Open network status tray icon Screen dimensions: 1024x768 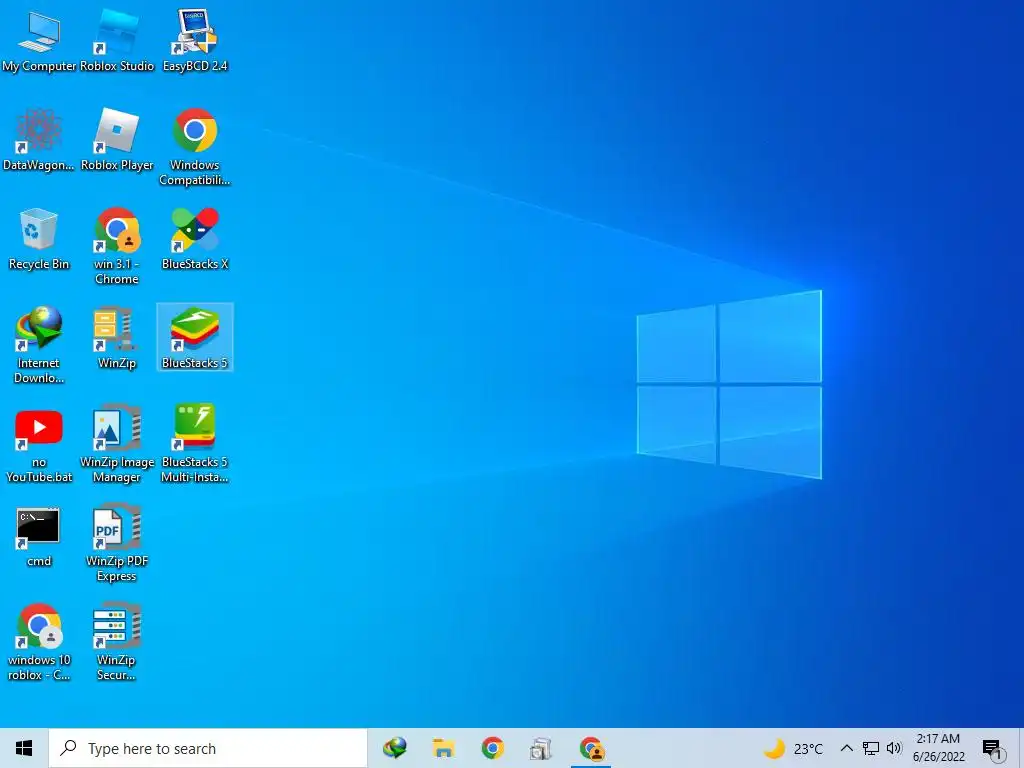(x=871, y=748)
